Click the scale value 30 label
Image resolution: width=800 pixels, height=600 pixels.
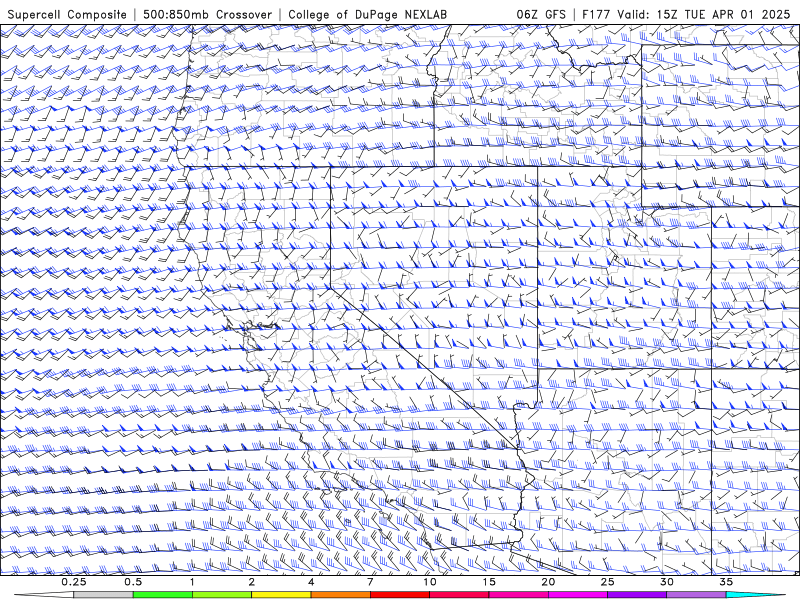[666, 582]
